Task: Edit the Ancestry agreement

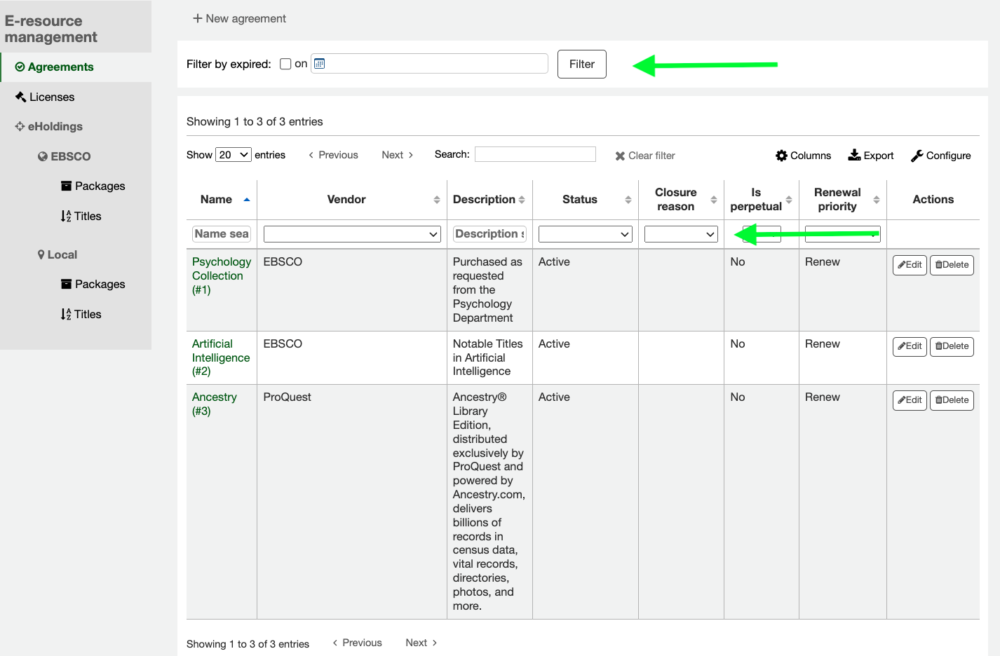Action: (x=909, y=400)
